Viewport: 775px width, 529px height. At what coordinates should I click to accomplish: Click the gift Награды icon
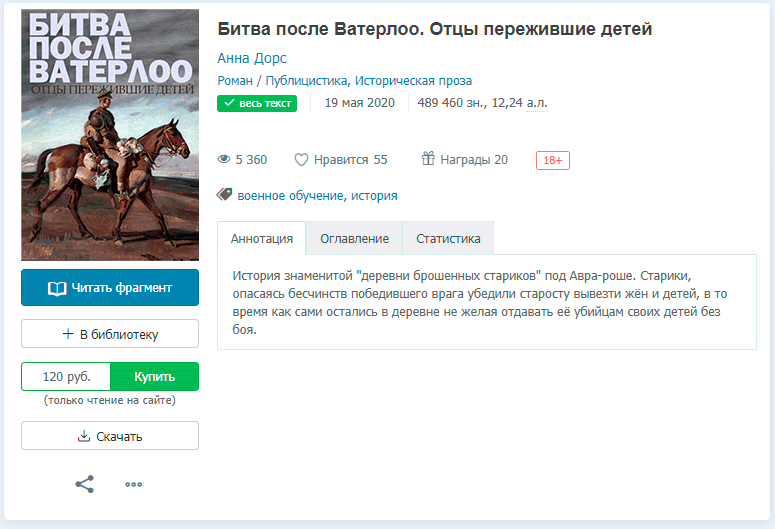click(428, 159)
